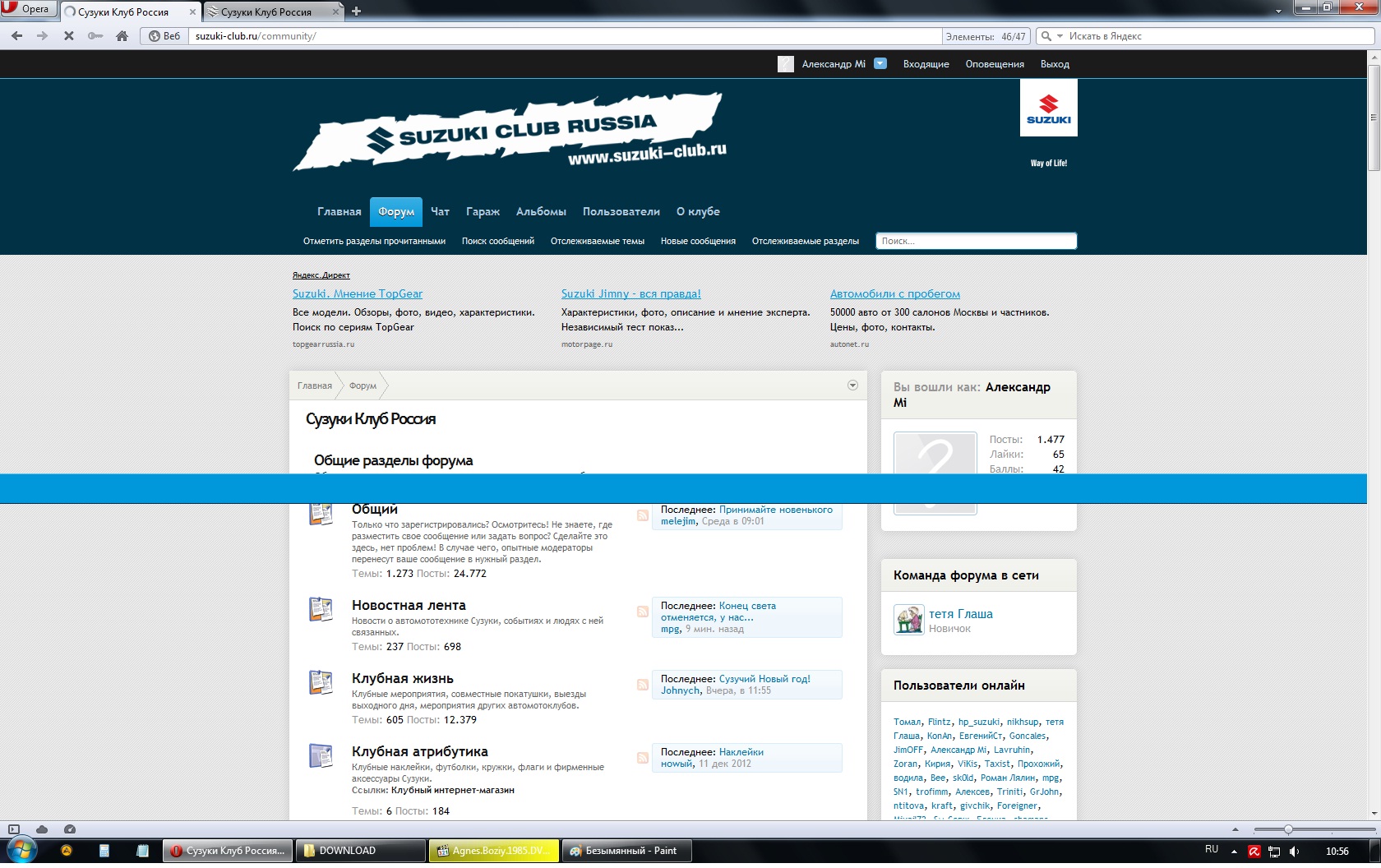
Task: Open the Paint window from taskbar
Action: click(626, 851)
